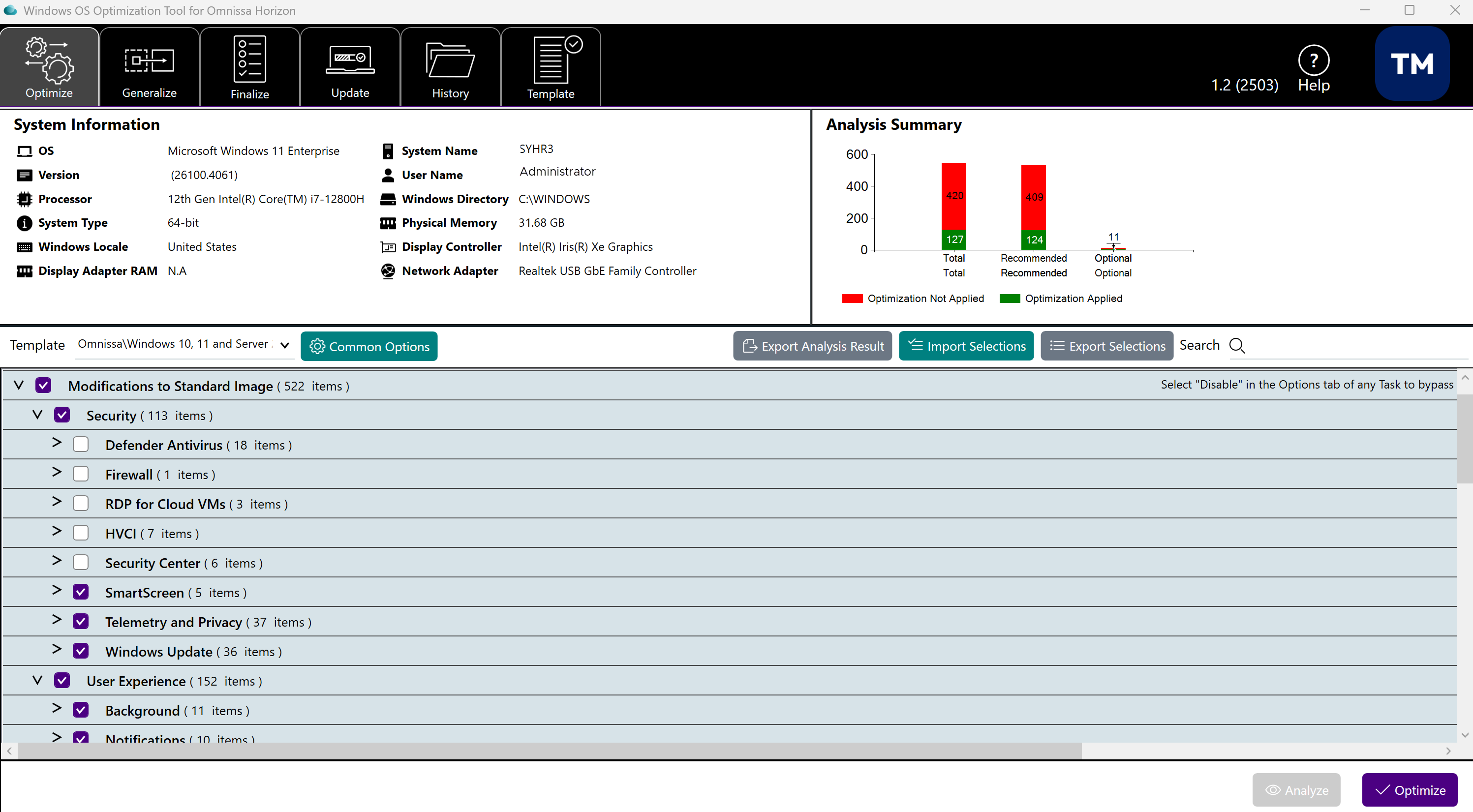
Task: Open the Generalize tab
Action: point(149,66)
